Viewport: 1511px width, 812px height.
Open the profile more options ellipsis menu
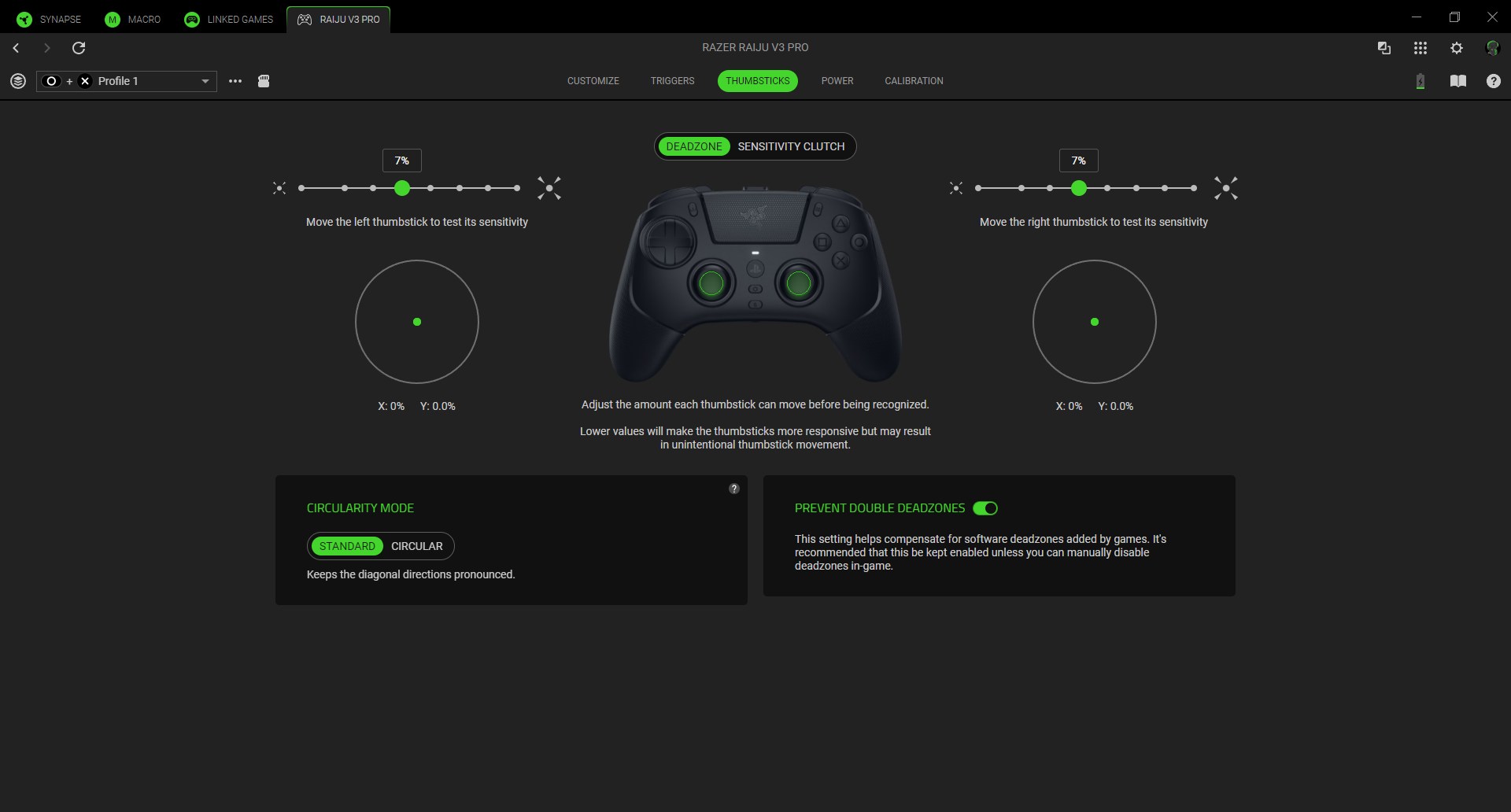[x=235, y=81]
